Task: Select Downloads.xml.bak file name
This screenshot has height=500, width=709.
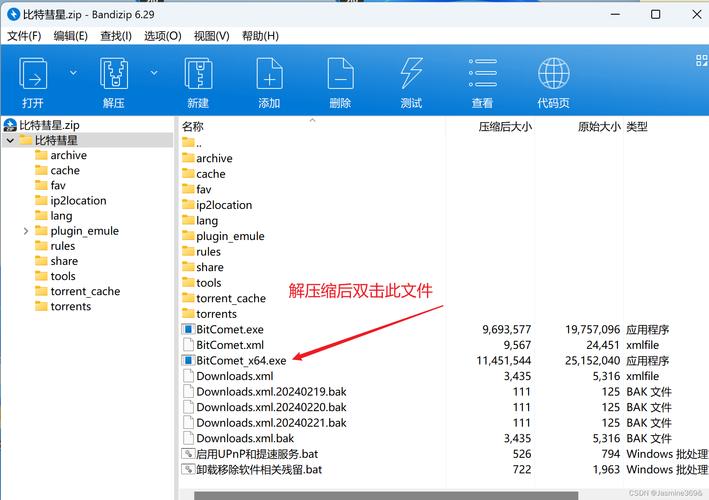Action: coord(245,439)
